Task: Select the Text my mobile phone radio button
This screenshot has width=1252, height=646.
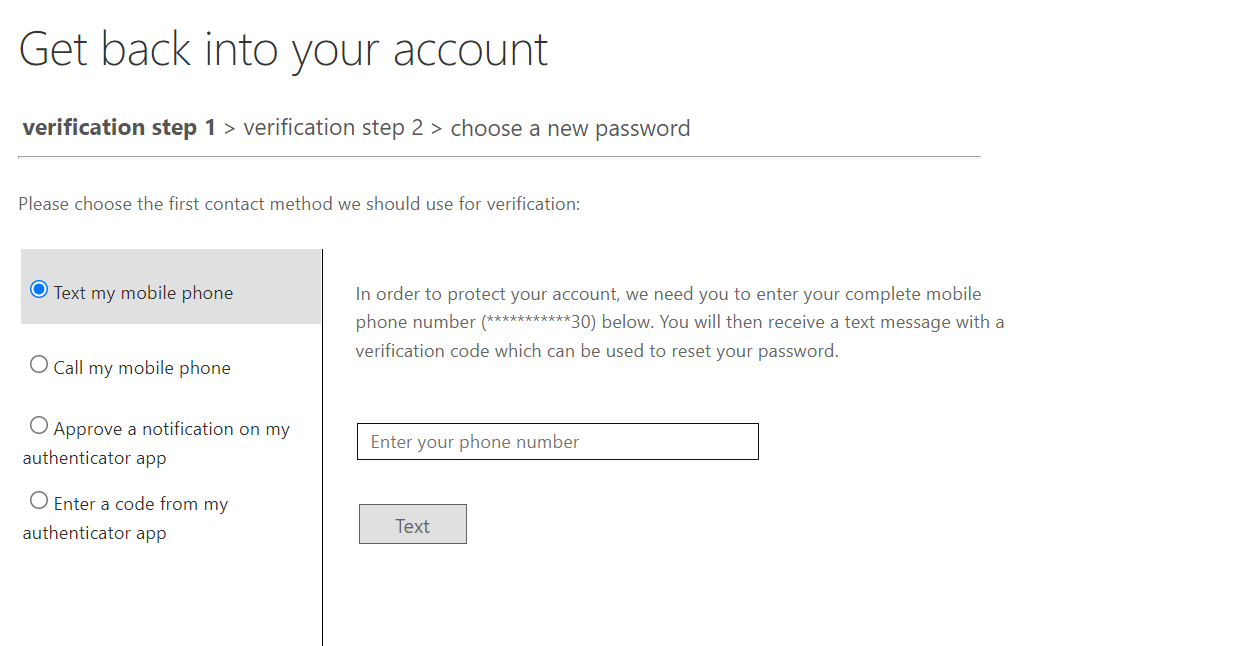Action: pyautogui.click(x=39, y=290)
